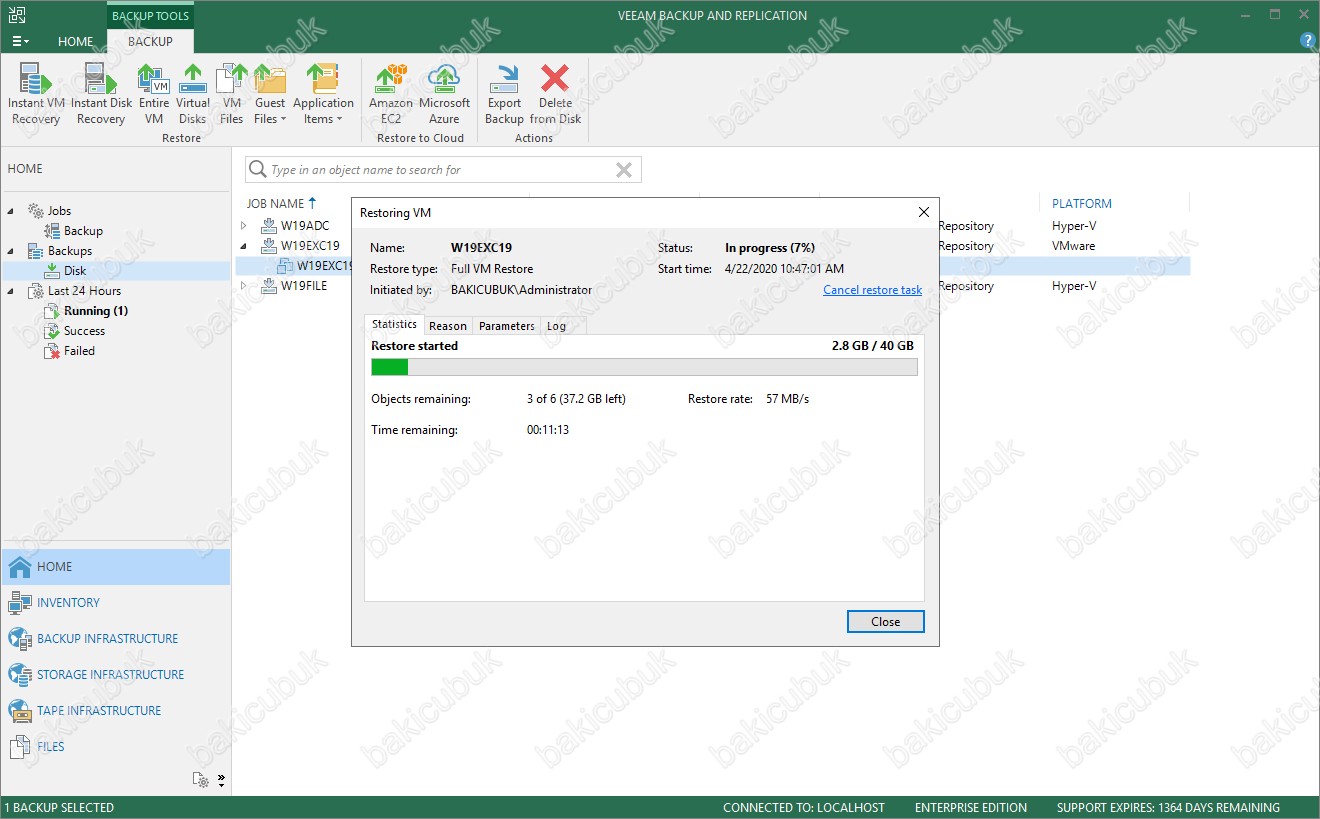Collapse Last 24 Hours tree node
The width and height of the screenshot is (1320, 819).
coord(11,291)
